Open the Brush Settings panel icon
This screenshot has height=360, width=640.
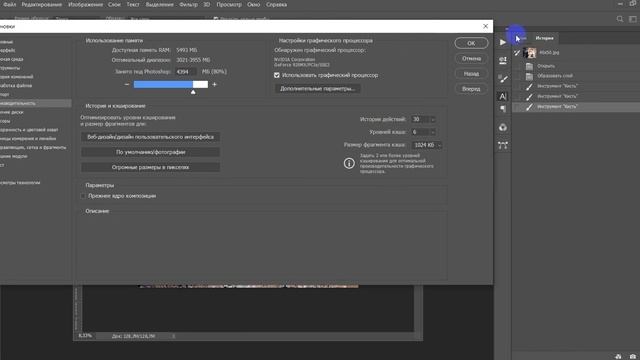pyautogui.click(x=503, y=79)
